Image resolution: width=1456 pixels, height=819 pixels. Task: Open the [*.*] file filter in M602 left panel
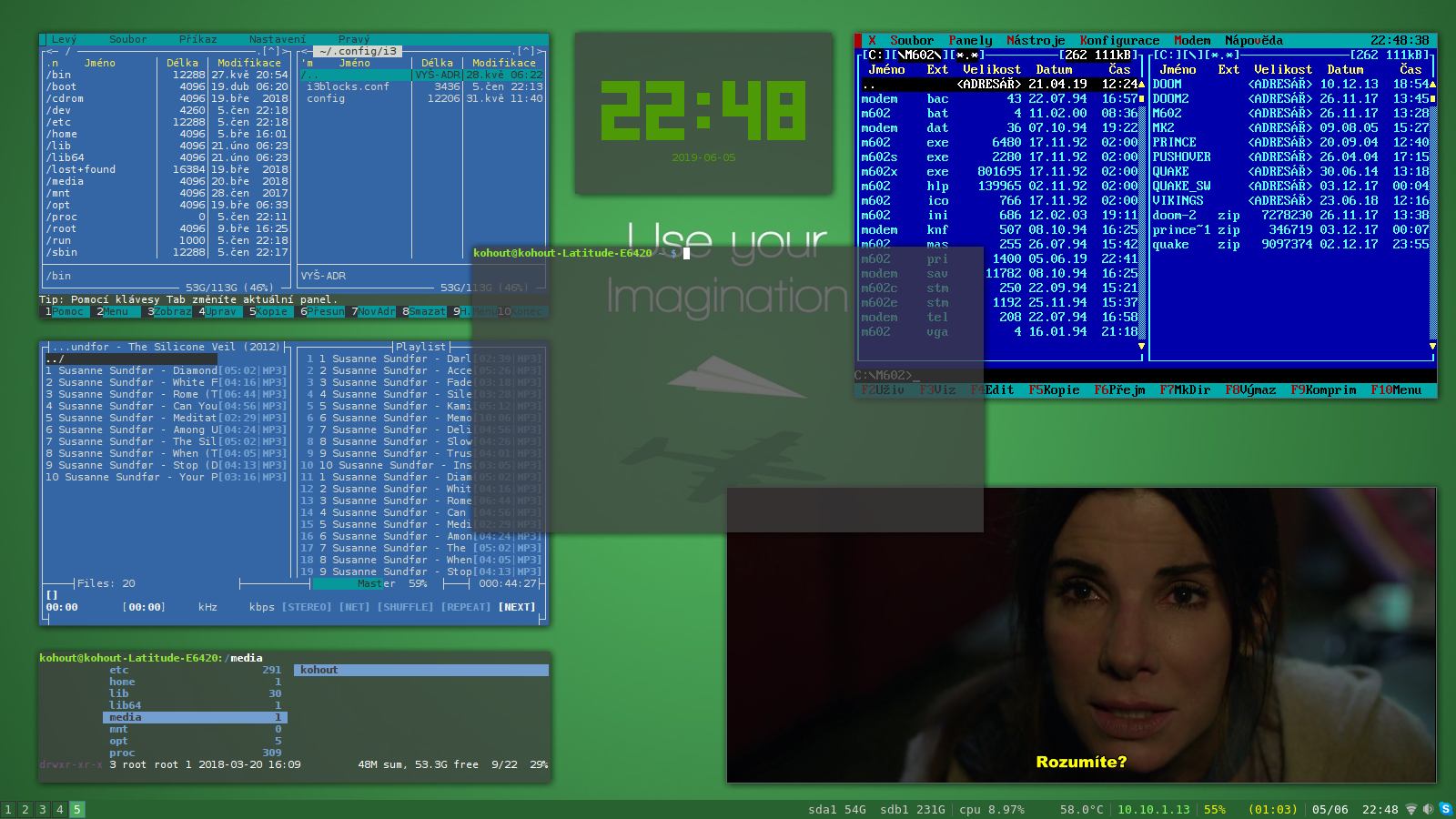[x=967, y=55]
